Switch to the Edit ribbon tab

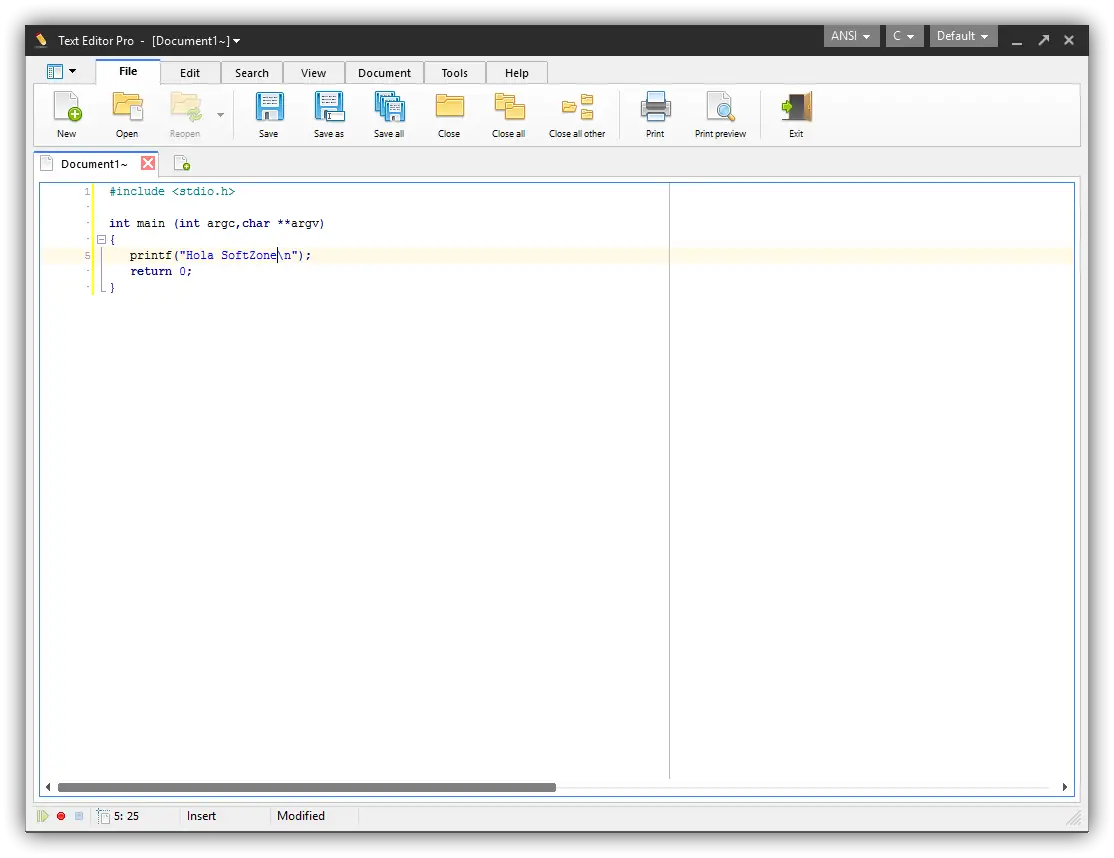pyautogui.click(x=190, y=72)
